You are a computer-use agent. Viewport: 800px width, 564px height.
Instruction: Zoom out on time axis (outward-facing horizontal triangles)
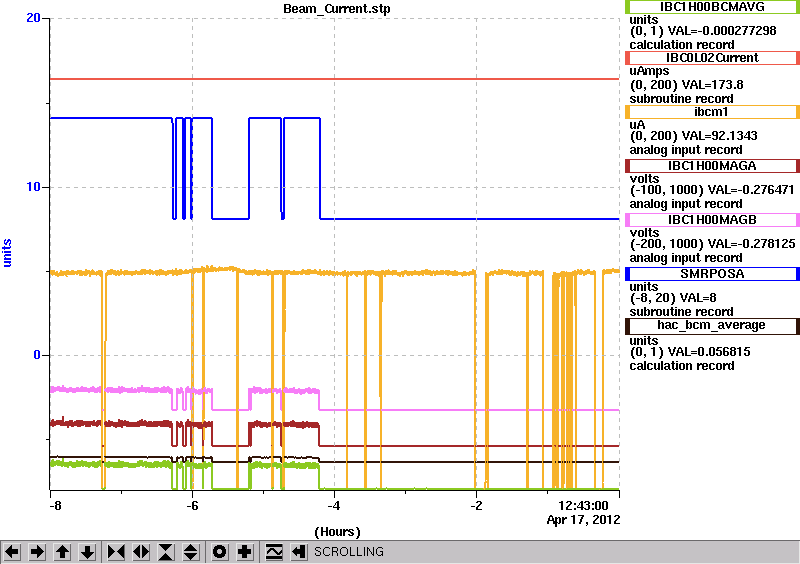point(141,552)
